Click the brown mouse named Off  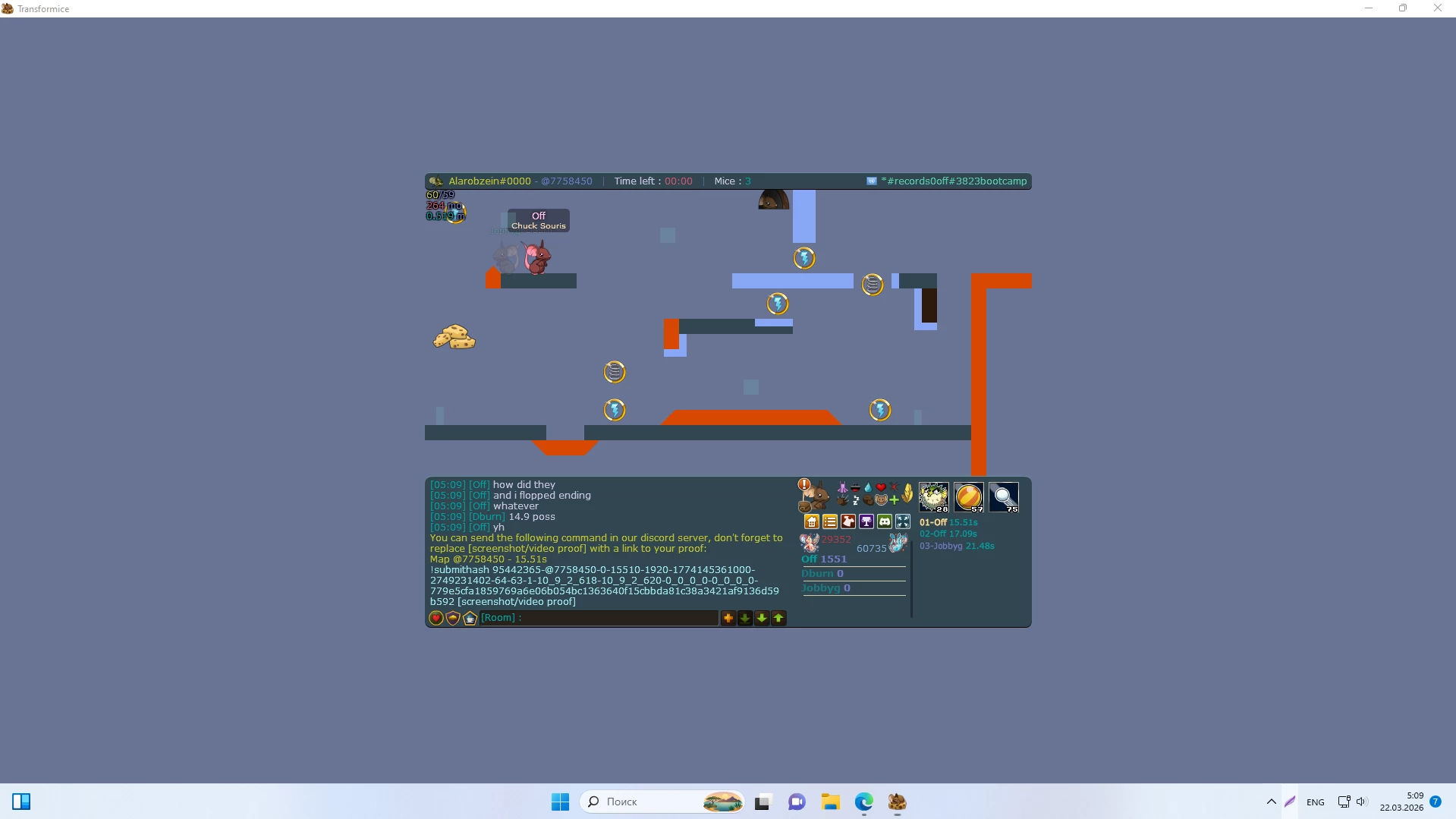click(537, 258)
